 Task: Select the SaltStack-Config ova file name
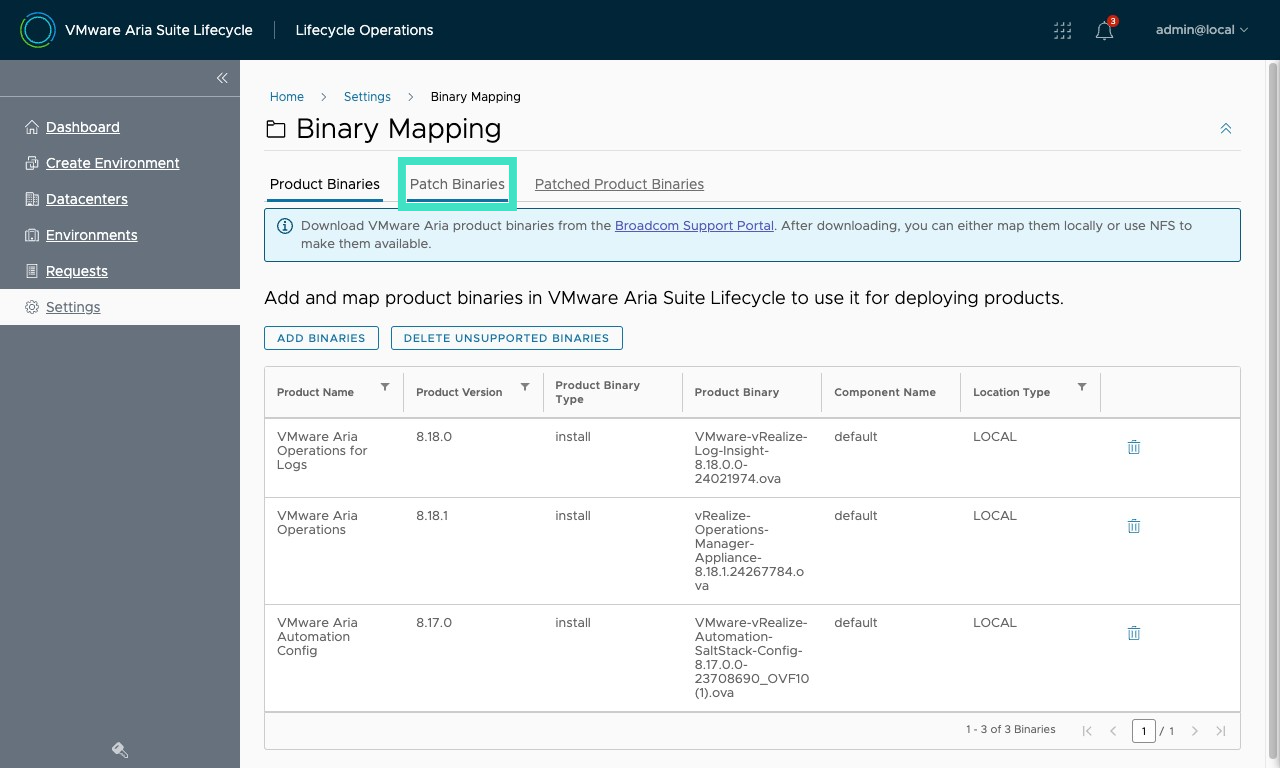[x=752, y=658]
